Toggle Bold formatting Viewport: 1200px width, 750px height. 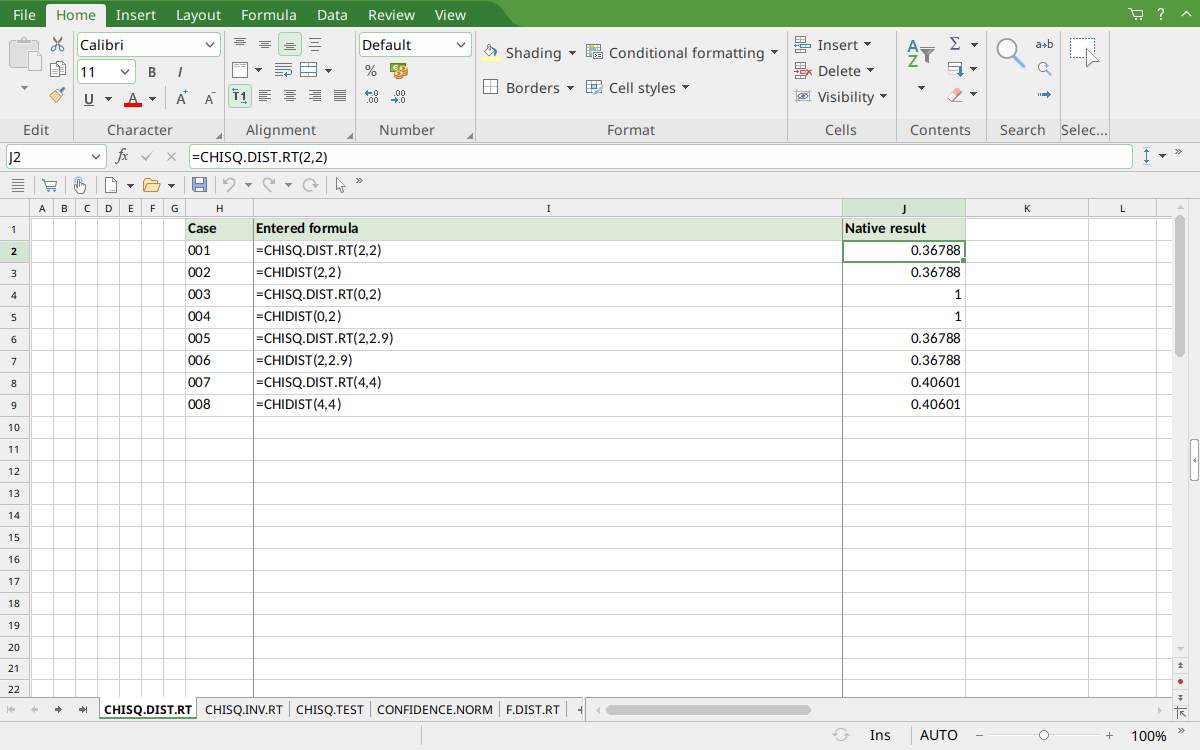pos(152,72)
